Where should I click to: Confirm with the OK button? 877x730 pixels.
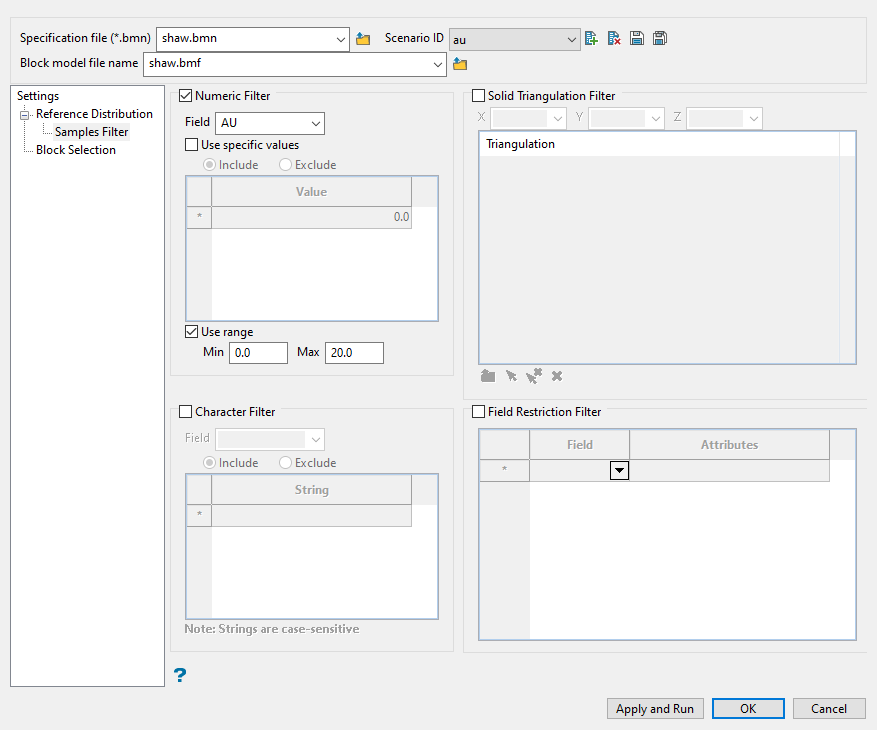point(748,709)
